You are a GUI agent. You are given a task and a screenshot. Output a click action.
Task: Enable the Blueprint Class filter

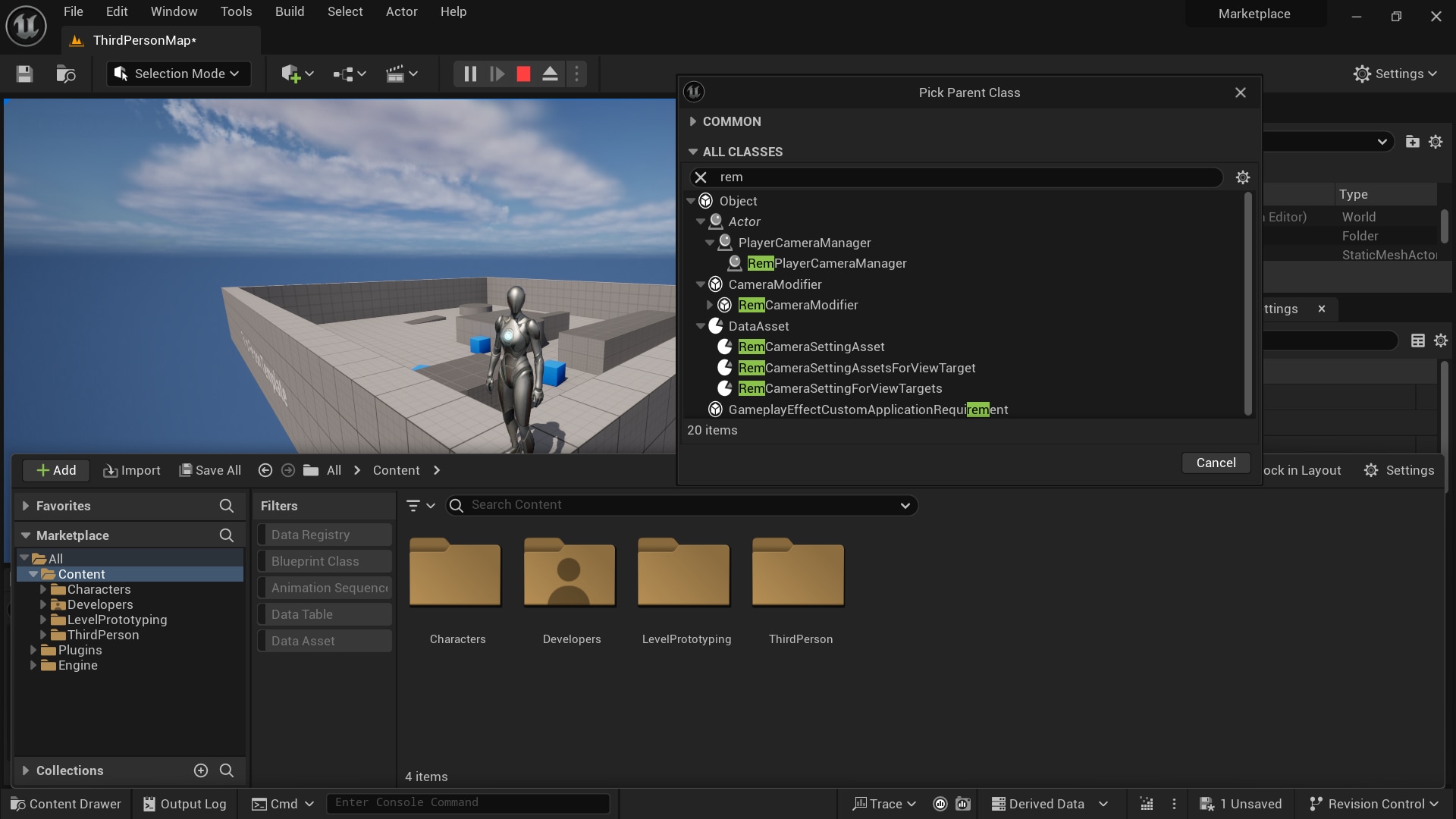coord(314,561)
